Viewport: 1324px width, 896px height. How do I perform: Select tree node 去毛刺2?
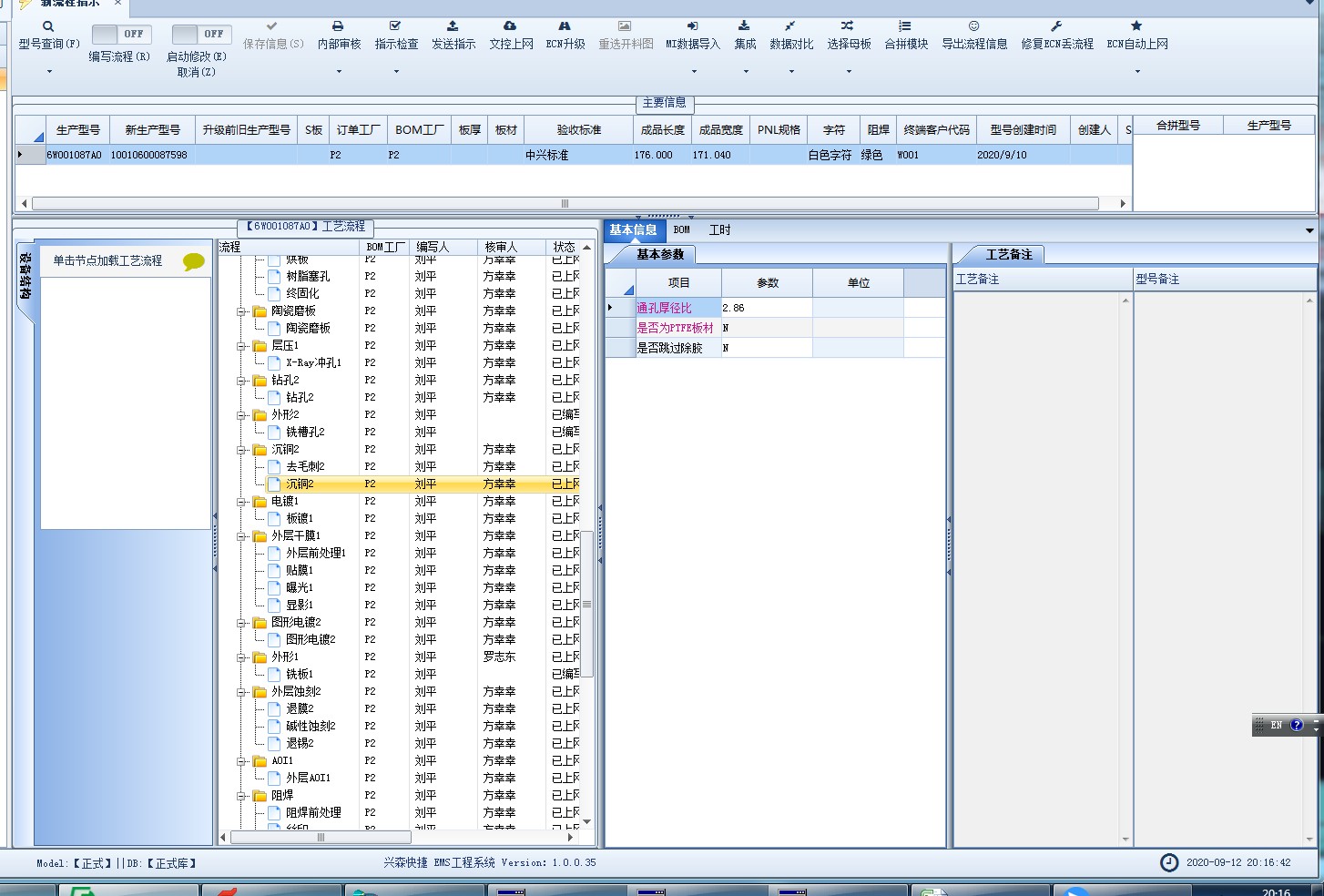point(305,467)
